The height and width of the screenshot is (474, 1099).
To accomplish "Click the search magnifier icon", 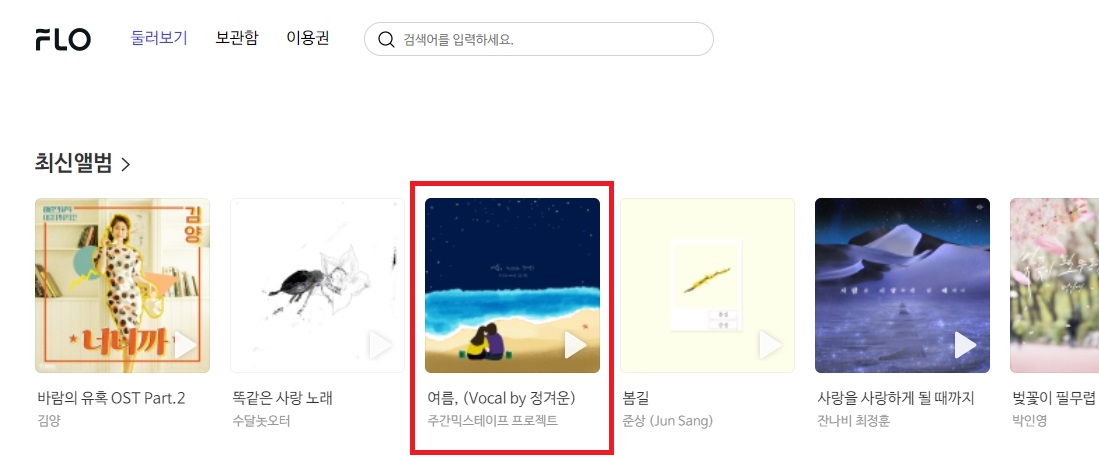I will [386, 39].
